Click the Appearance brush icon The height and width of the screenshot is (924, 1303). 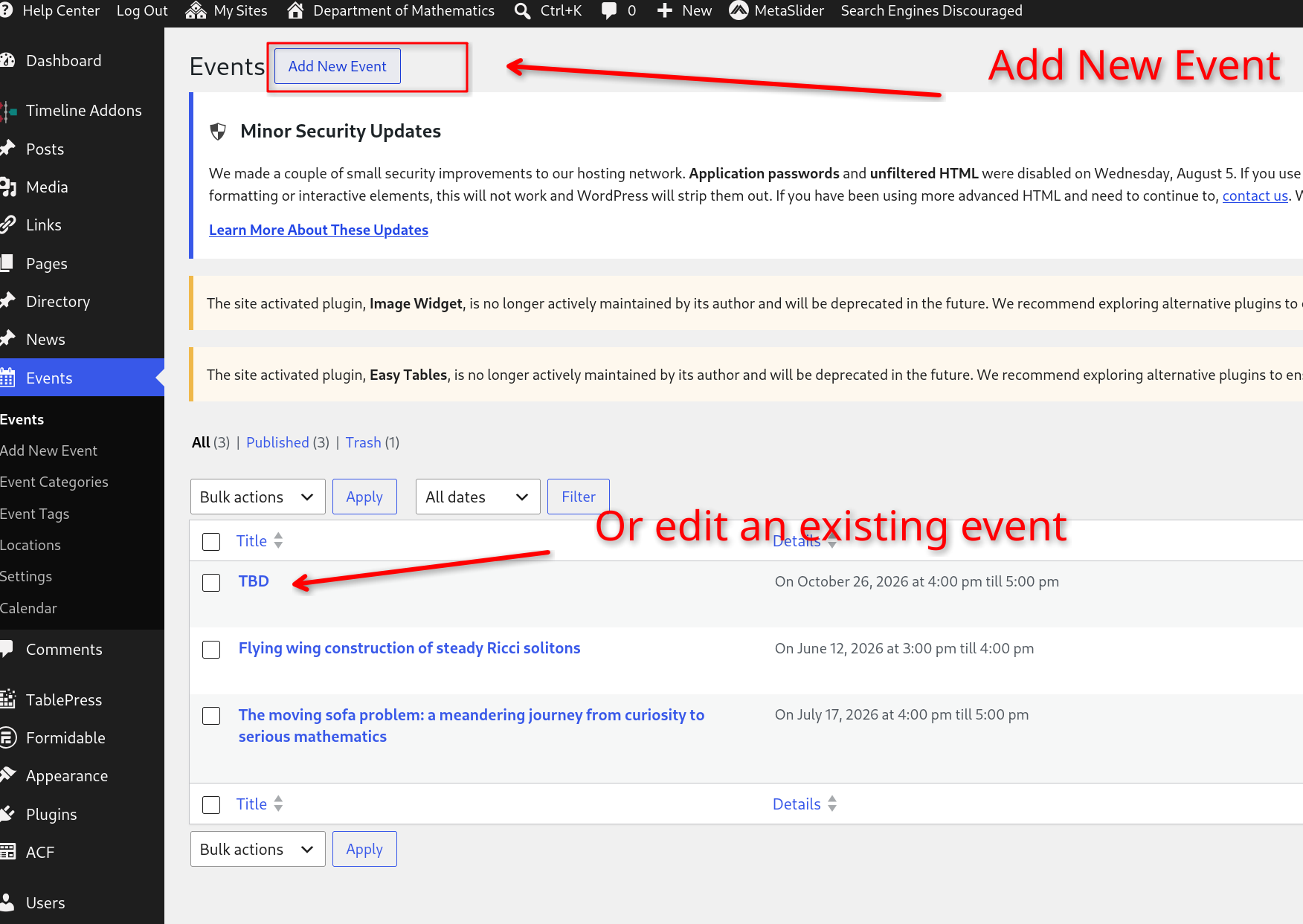tap(7, 775)
